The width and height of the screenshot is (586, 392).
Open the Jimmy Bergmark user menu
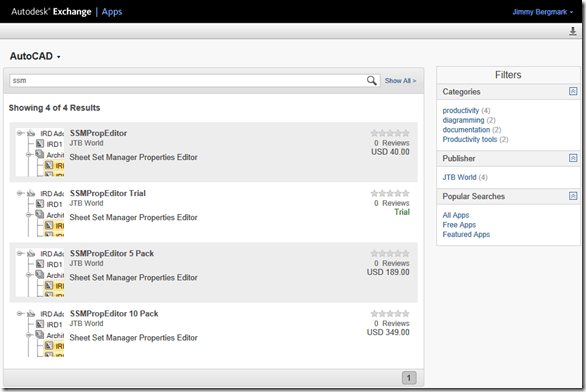coord(542,12)
